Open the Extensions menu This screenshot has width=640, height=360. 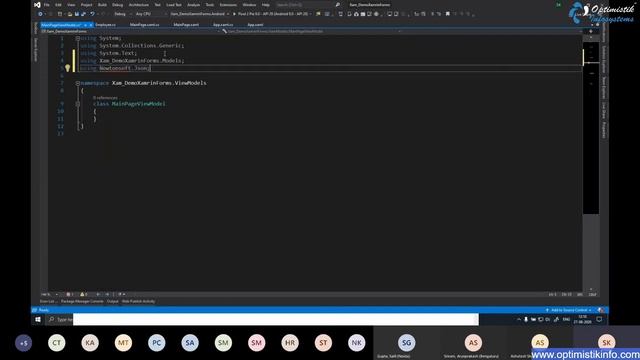pyautogui.click(x=228, y=5)
